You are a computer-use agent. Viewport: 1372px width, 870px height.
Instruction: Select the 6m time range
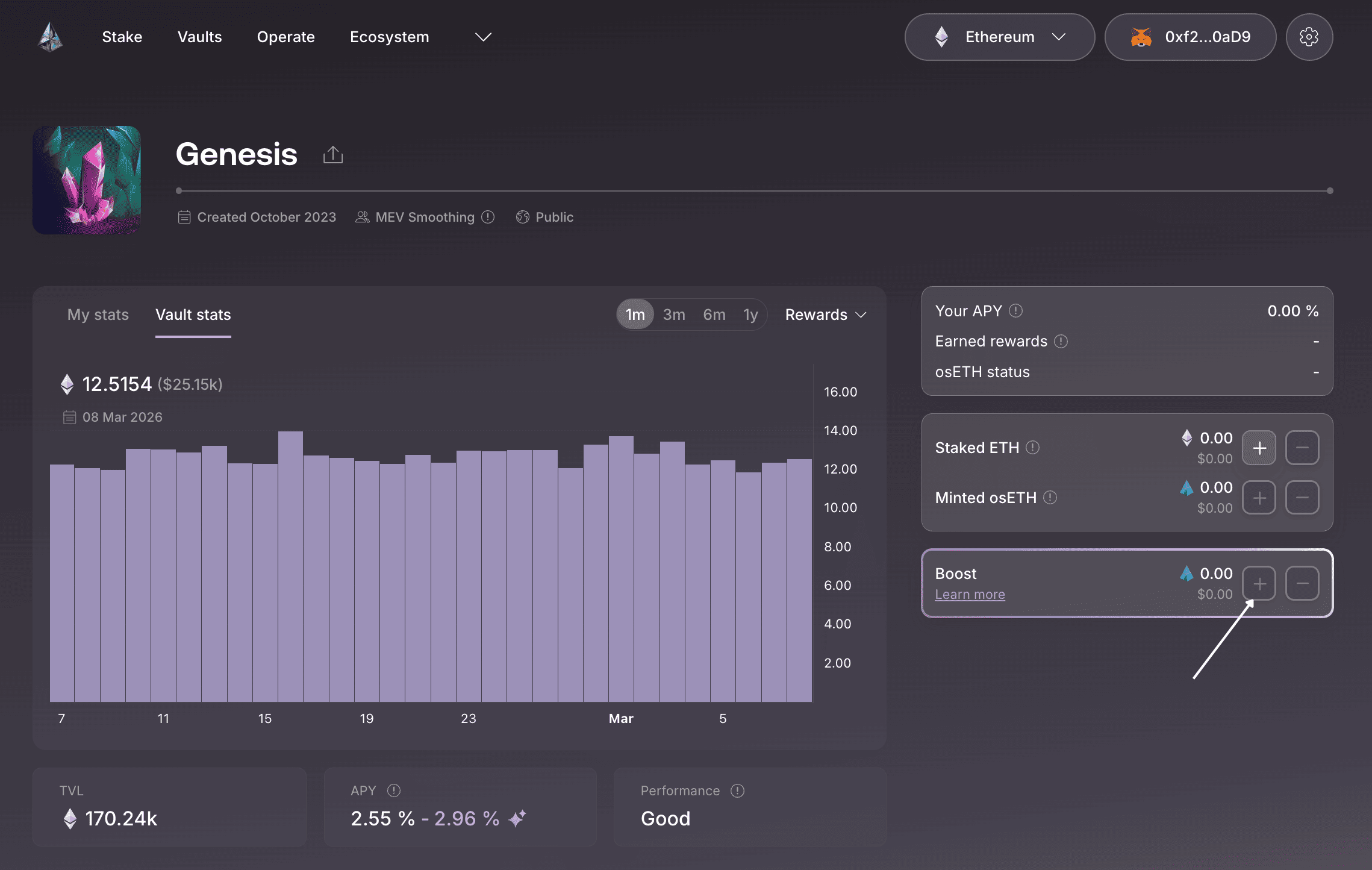[714, 315]
